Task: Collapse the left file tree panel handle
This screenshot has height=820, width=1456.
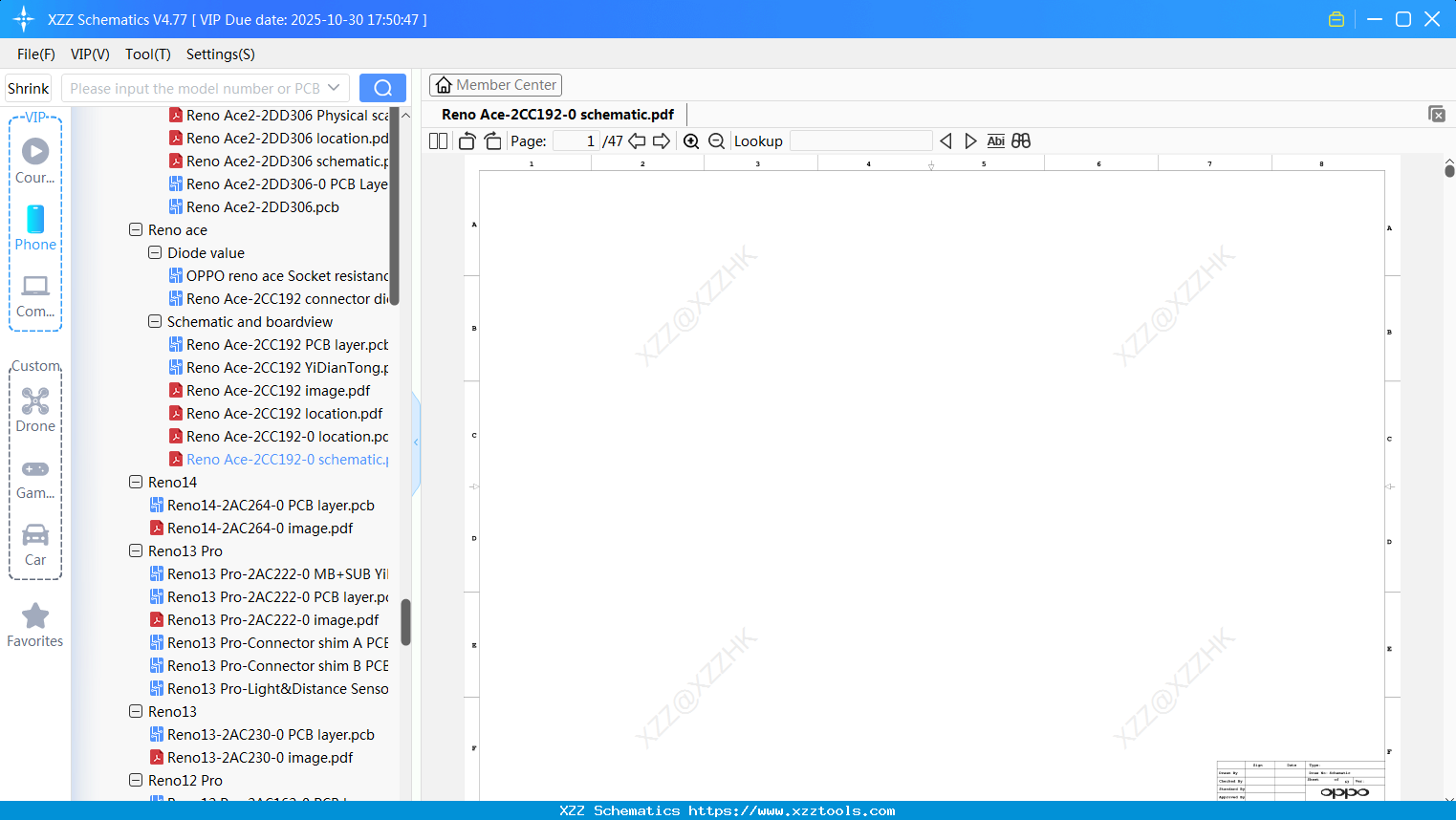Action: tap(416, 442)
